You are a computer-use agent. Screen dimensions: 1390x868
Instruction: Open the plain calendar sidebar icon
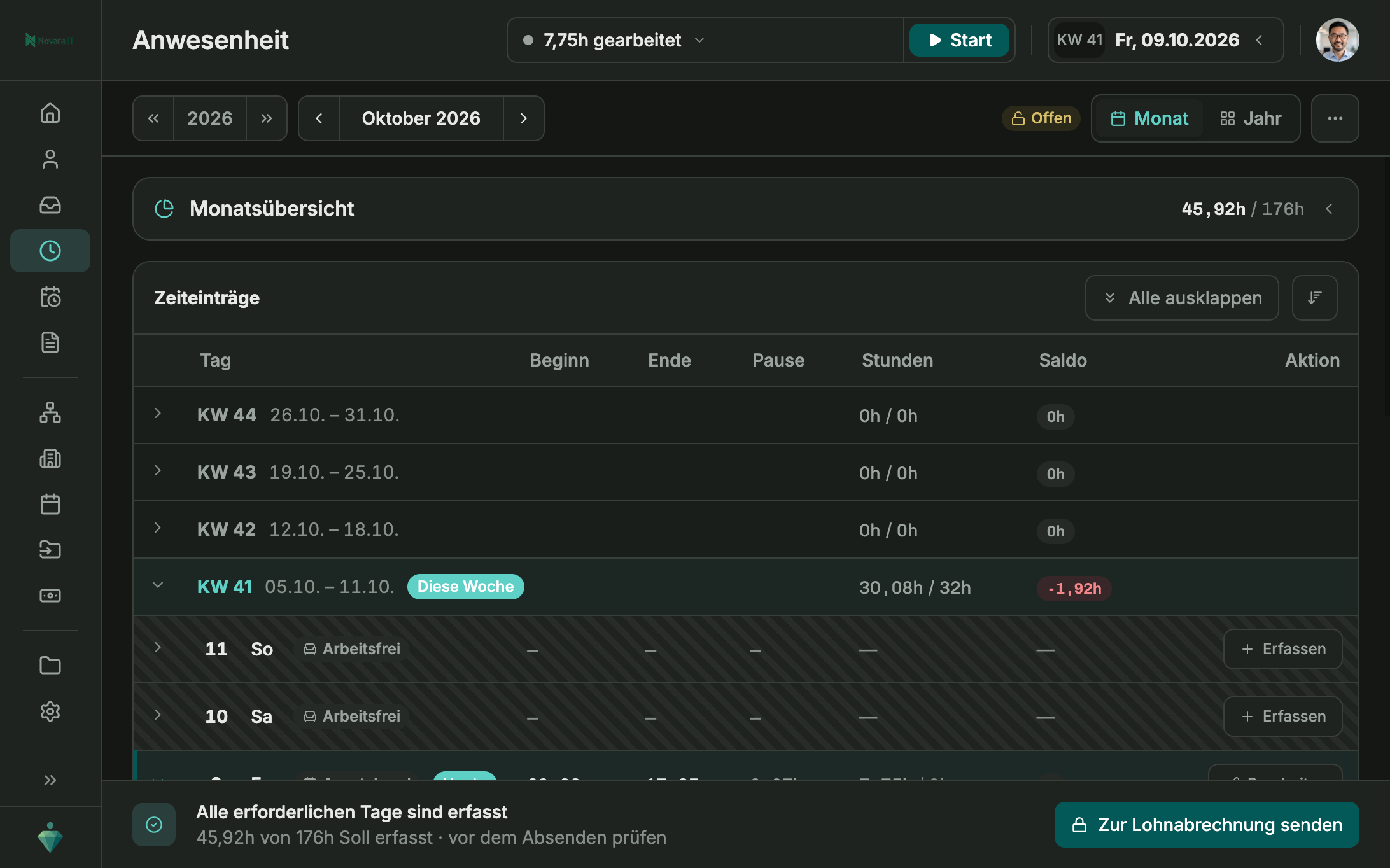point(50,504)
